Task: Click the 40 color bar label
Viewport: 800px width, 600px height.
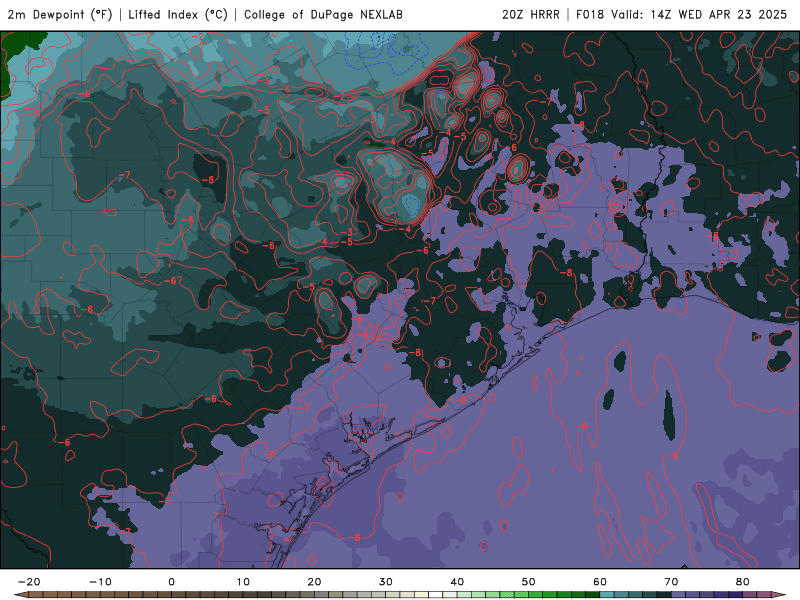Action: (x=457, y=582)
